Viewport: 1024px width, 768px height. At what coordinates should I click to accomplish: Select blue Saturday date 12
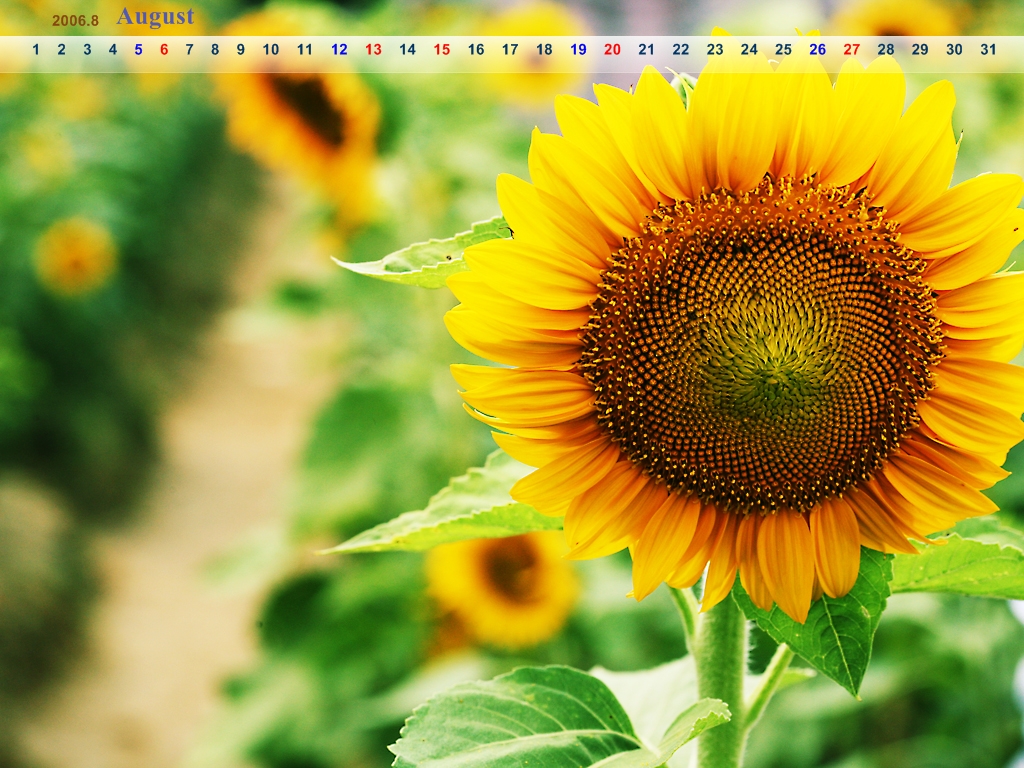(340, 49)
